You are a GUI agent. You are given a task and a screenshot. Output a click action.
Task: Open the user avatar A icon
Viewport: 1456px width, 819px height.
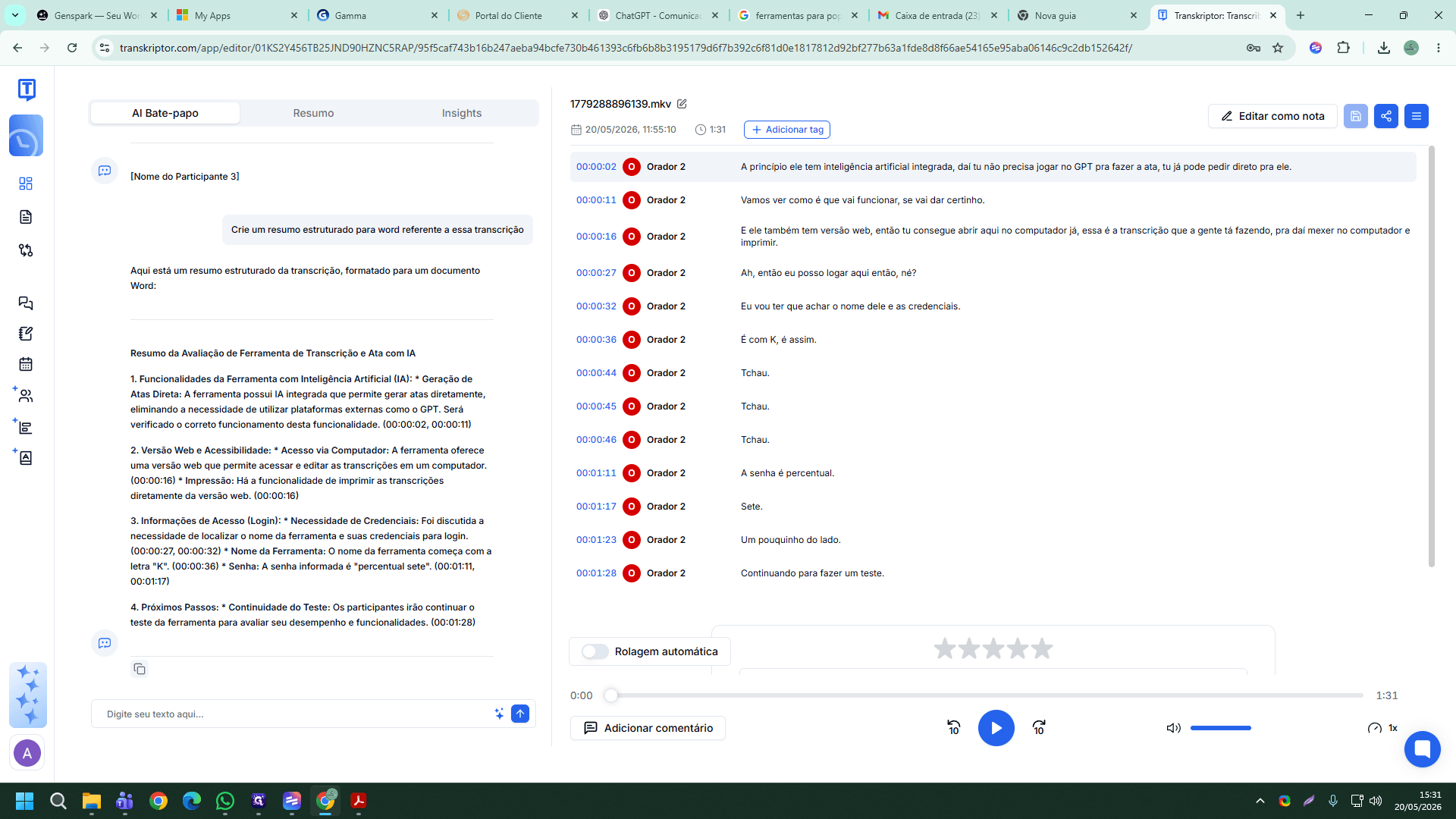pos(27,753)
